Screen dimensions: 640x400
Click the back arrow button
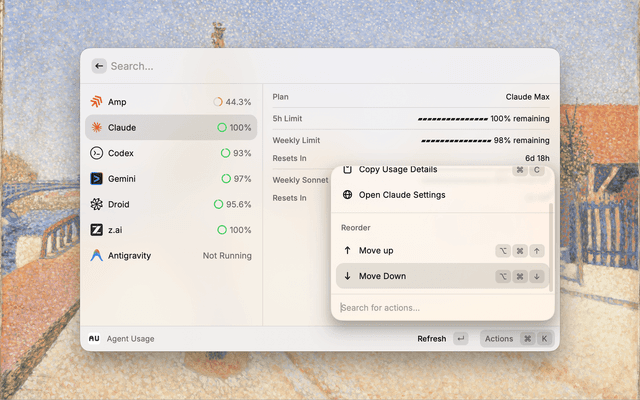pyautogui.click(x=99, y=66)
